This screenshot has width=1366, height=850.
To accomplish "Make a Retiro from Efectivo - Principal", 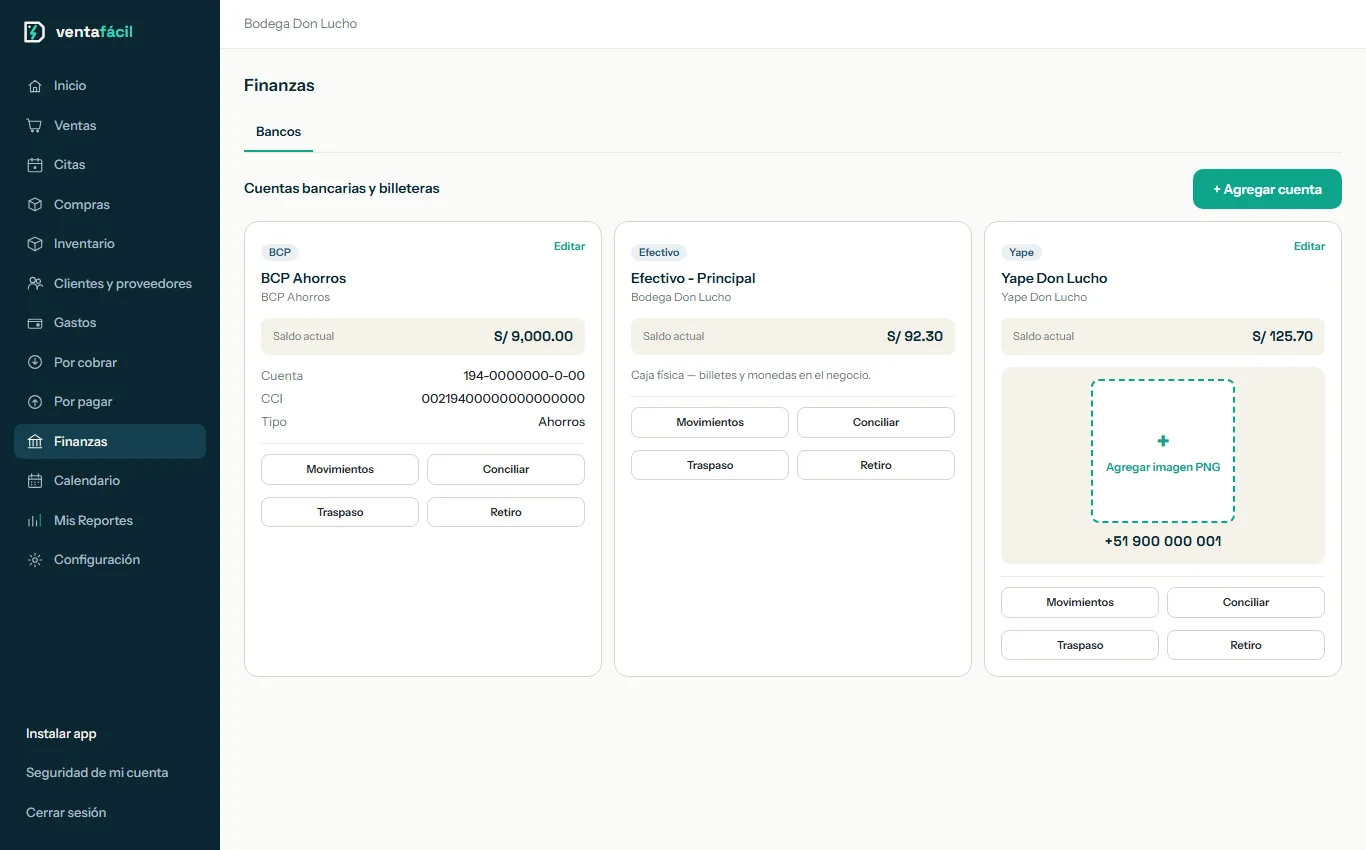I will (876, 465).
